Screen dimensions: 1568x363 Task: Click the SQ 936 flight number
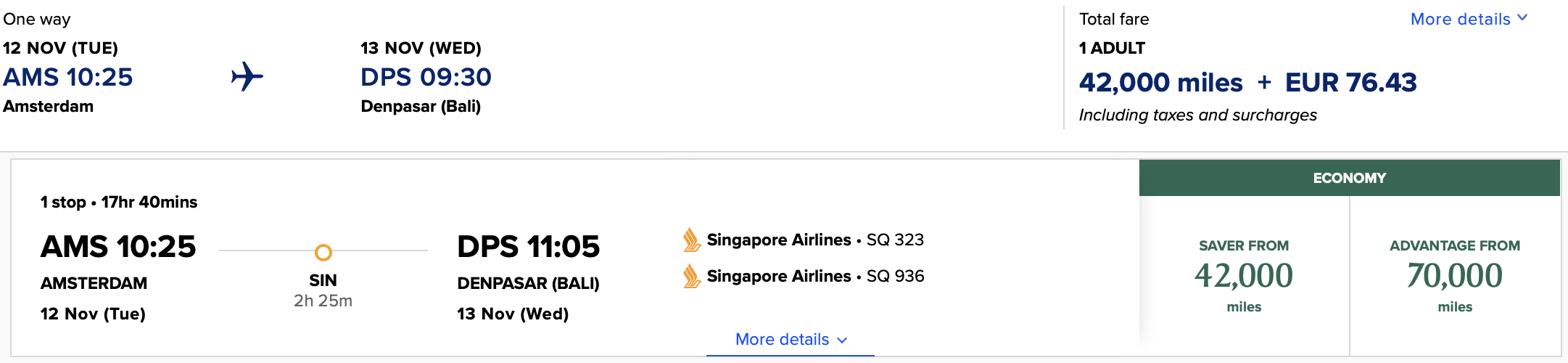click(895, 276)
